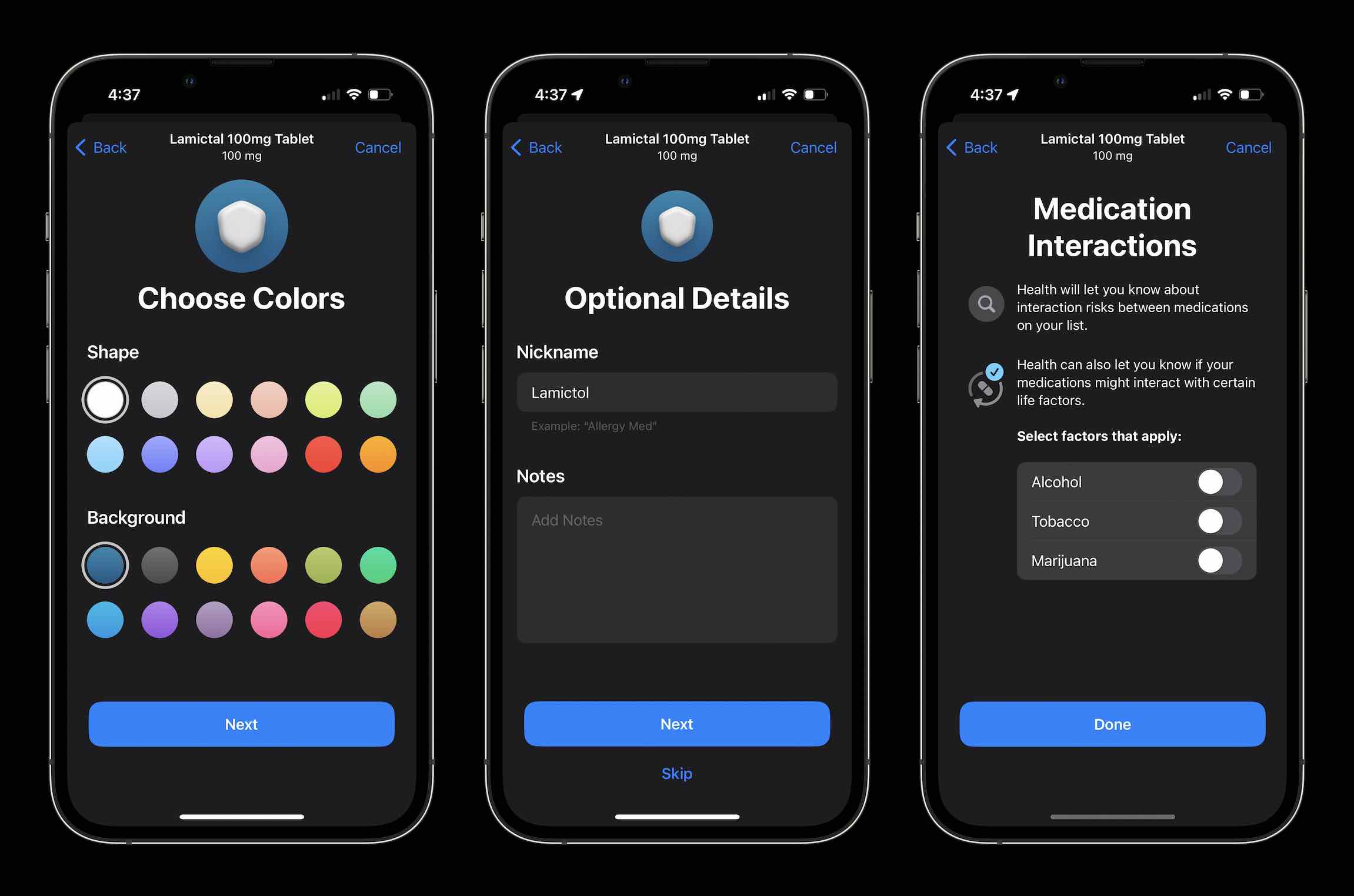Select the white shape color option
The height and width of the screenshot is (896, 1354).
pyautogui.click(x=104, y=397)
